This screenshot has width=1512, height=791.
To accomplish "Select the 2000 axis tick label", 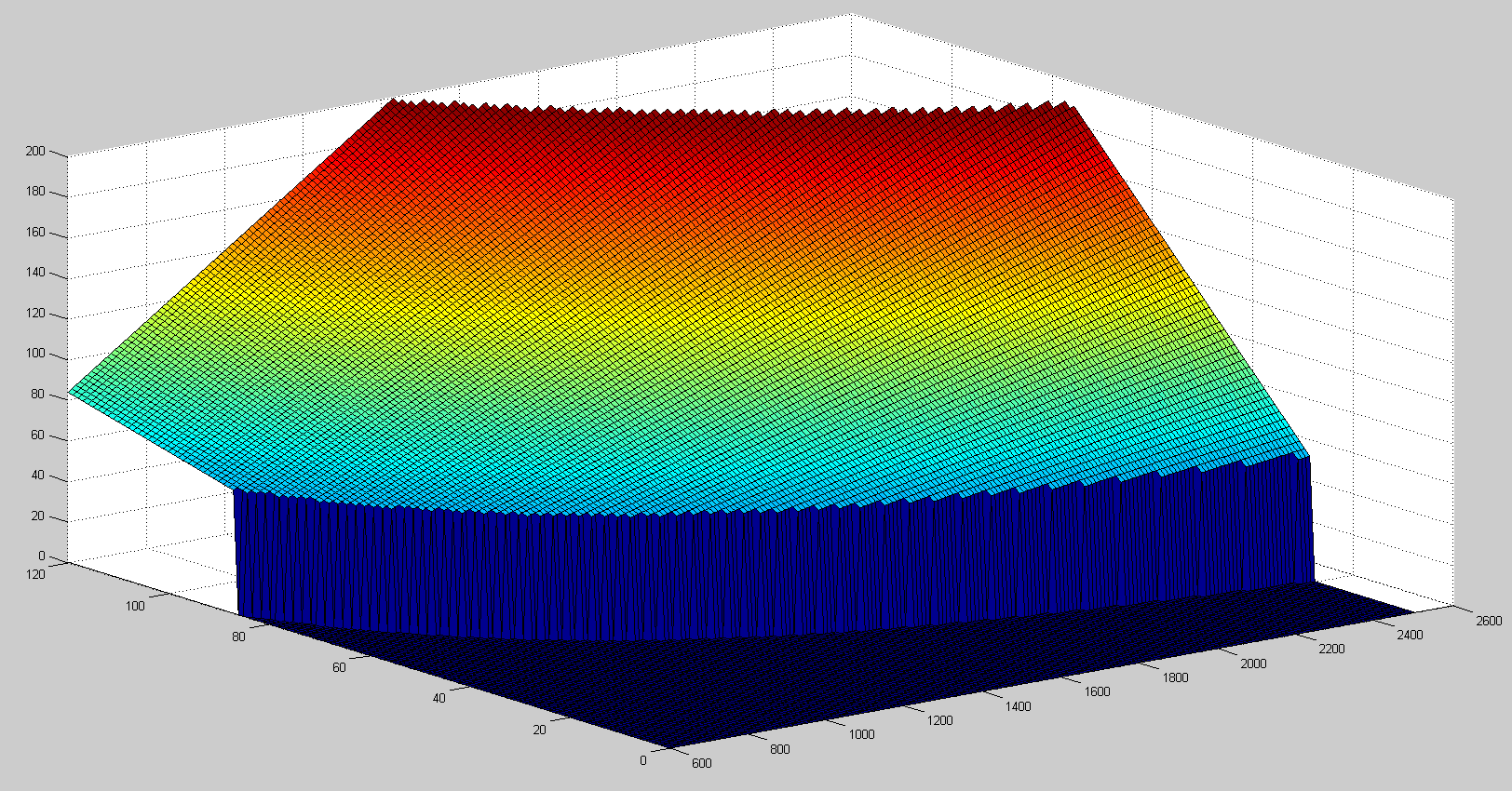I will click(x=1252, y=664).
